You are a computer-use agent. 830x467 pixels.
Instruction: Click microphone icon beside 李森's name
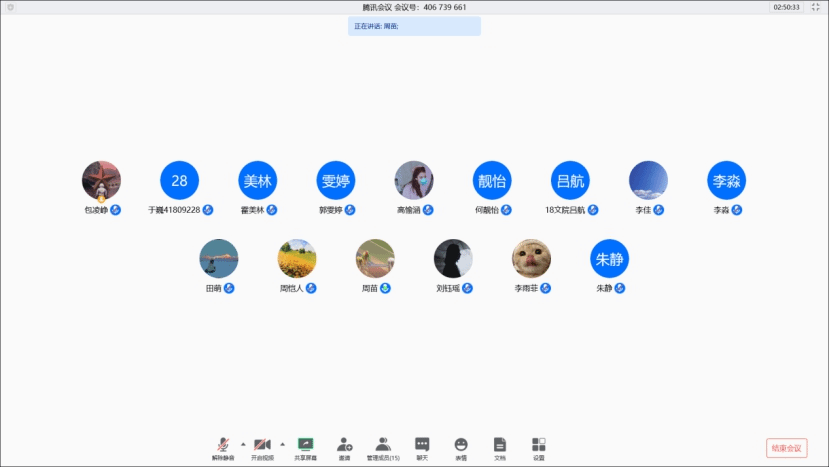(738, 211)
